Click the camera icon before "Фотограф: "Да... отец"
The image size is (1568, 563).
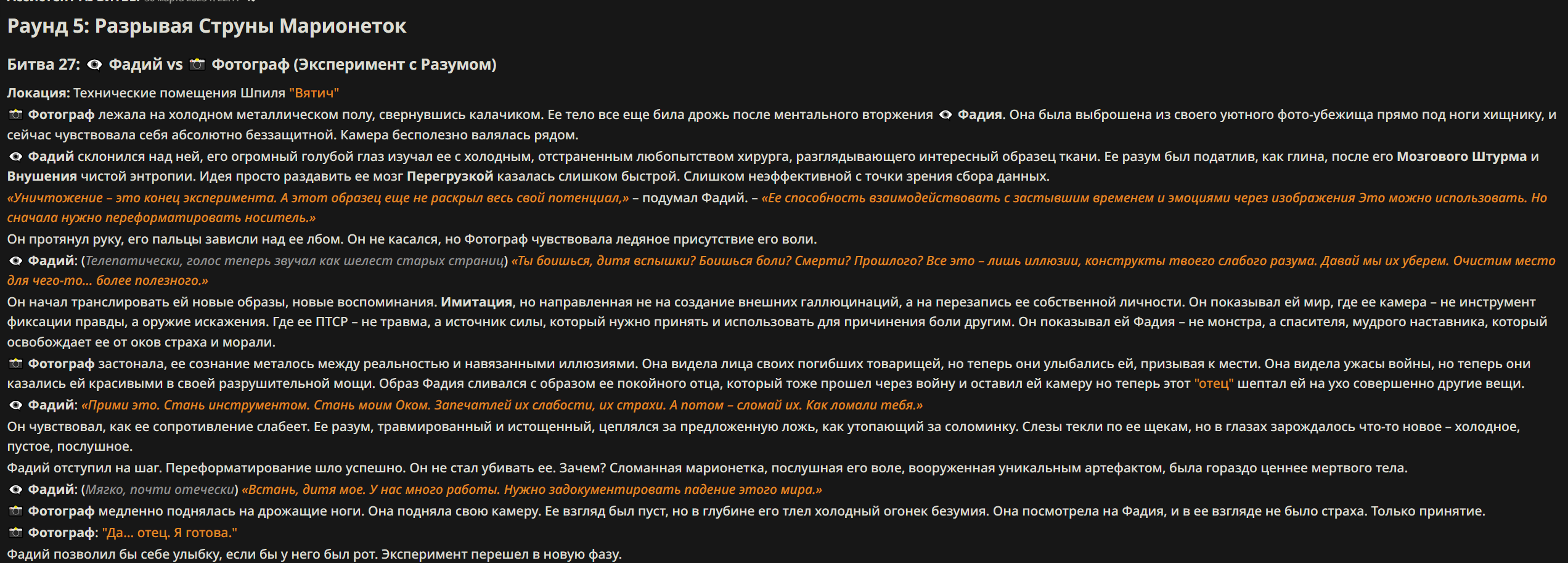[15, 533]
